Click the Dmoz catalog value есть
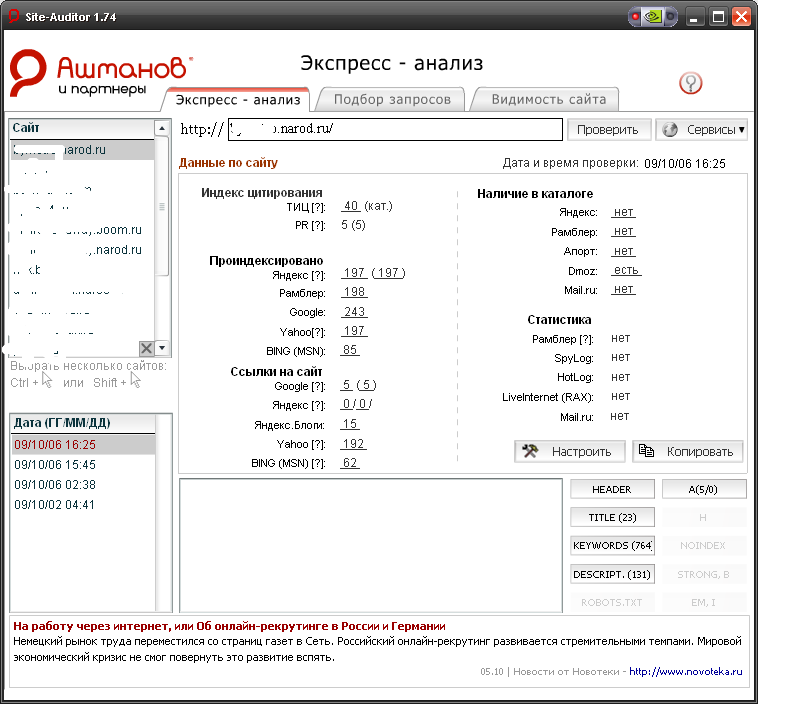Viewport: 800px width, 704px height. (626, 270)
